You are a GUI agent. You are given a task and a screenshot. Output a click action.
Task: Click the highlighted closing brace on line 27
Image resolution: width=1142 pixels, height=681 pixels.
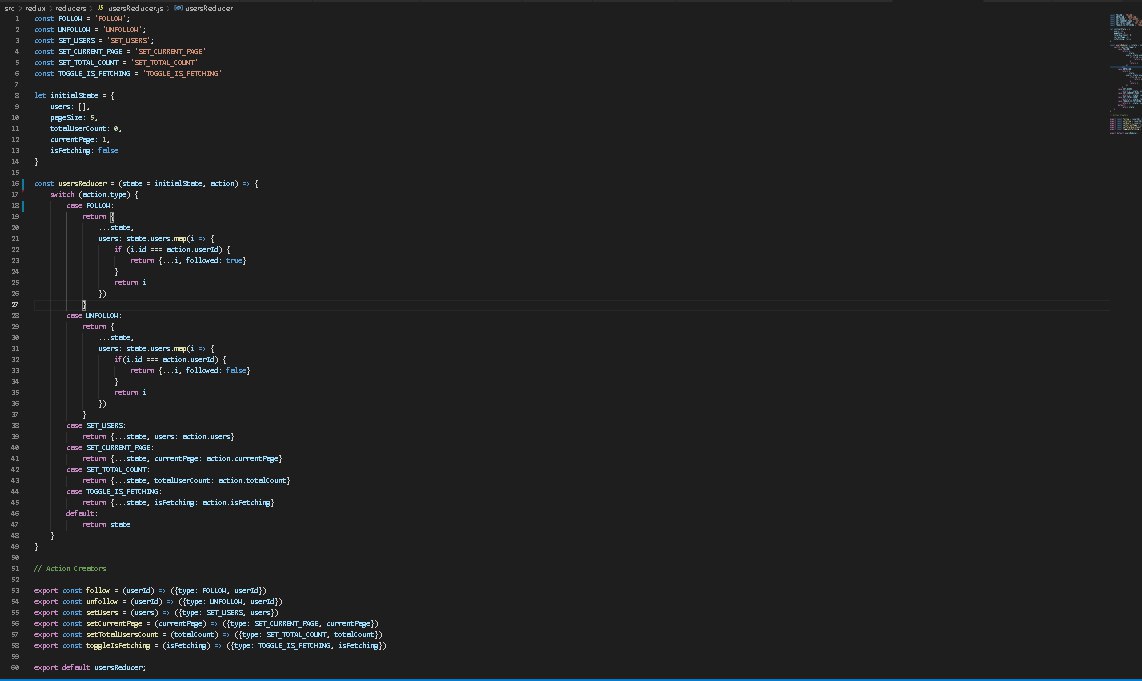click(x=84, y=304)
